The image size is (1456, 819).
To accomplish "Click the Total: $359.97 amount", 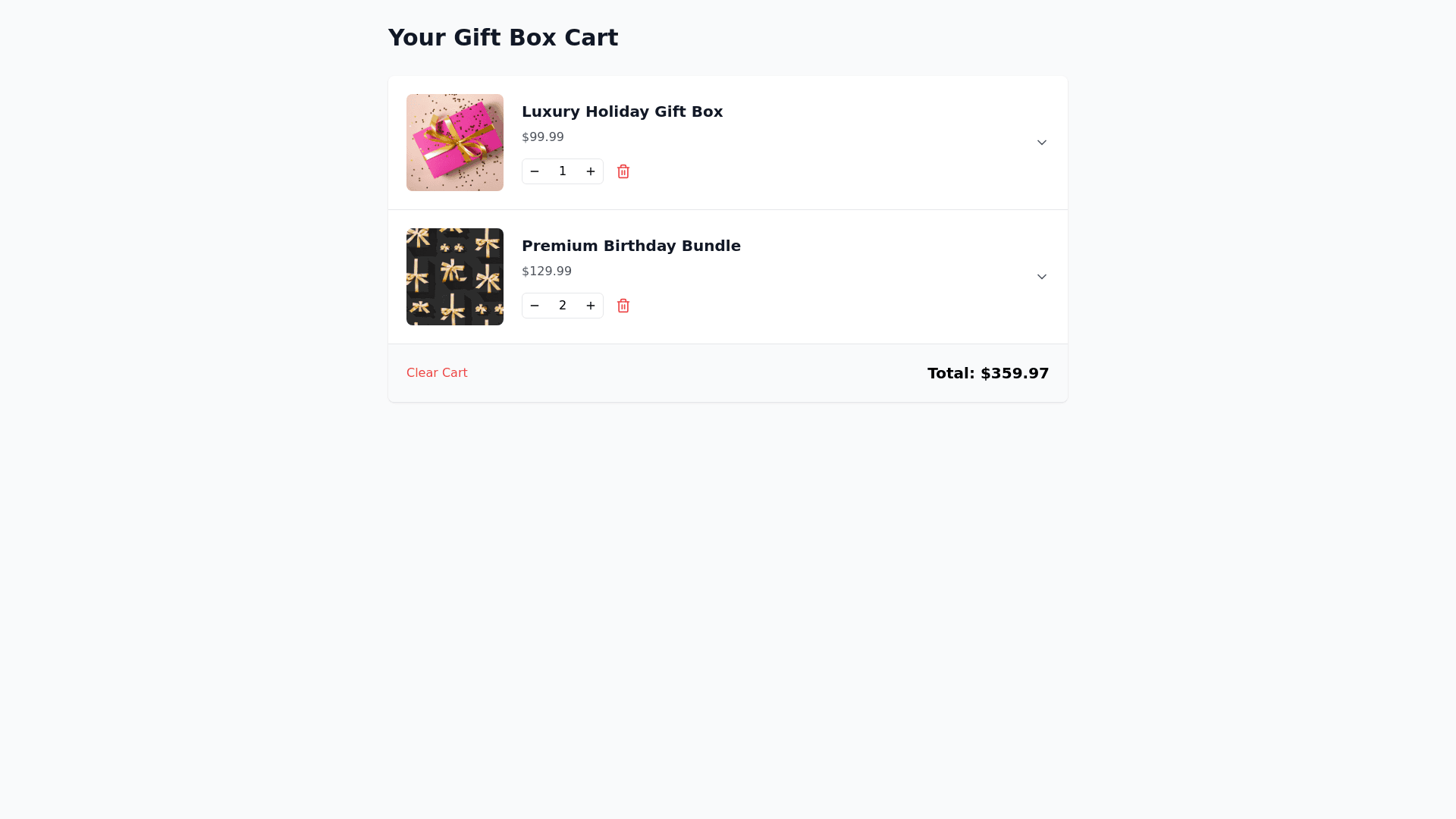I will pos(988,373).
